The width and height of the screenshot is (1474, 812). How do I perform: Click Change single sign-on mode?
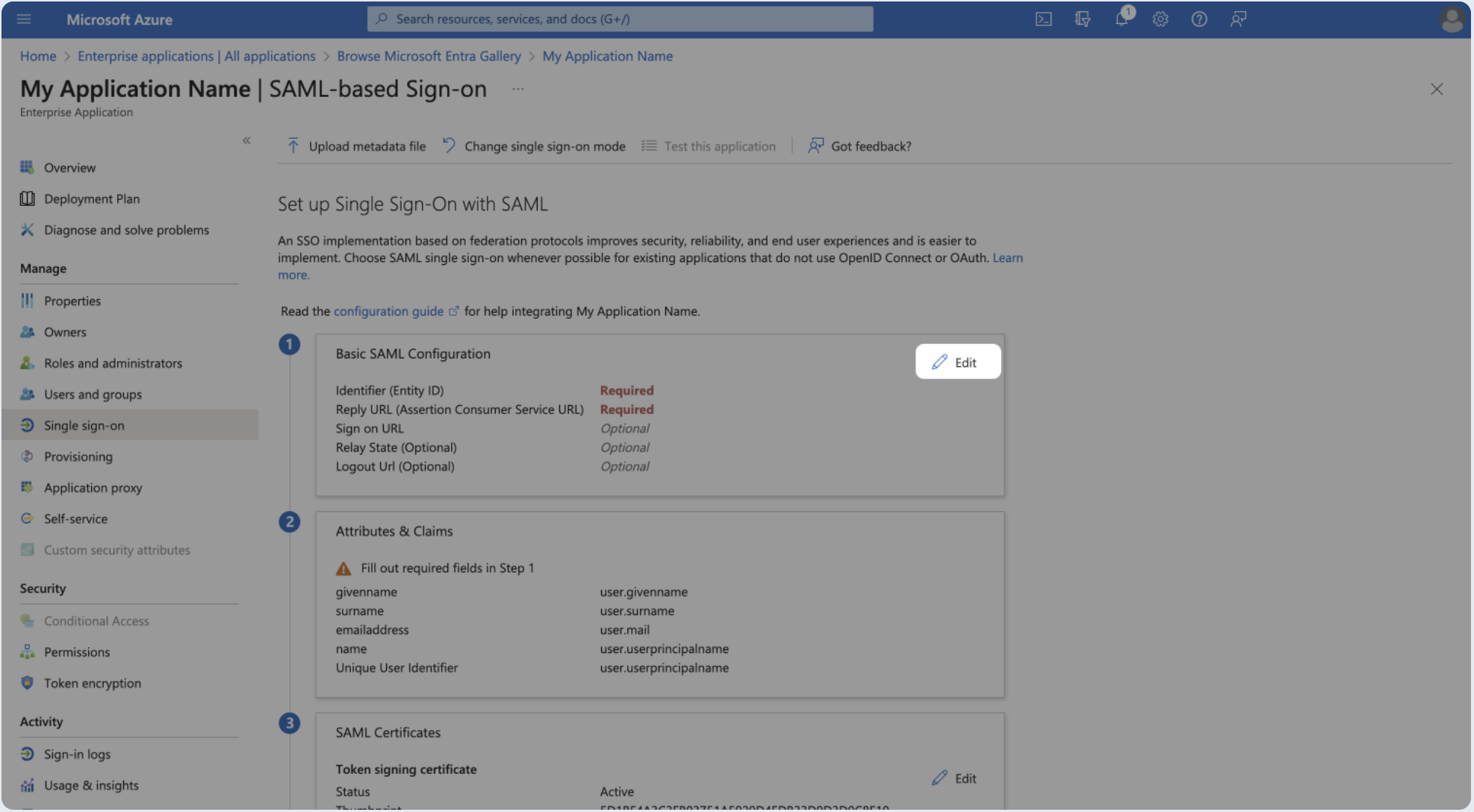coord(535,146)
